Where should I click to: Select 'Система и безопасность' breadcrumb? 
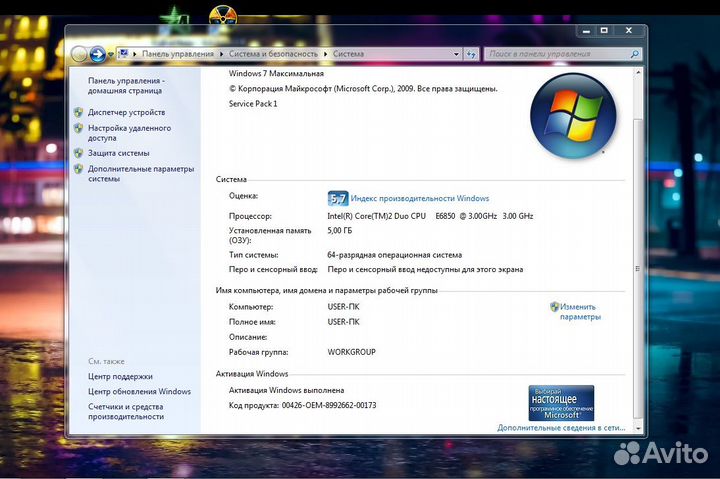[x=273, y=54]
